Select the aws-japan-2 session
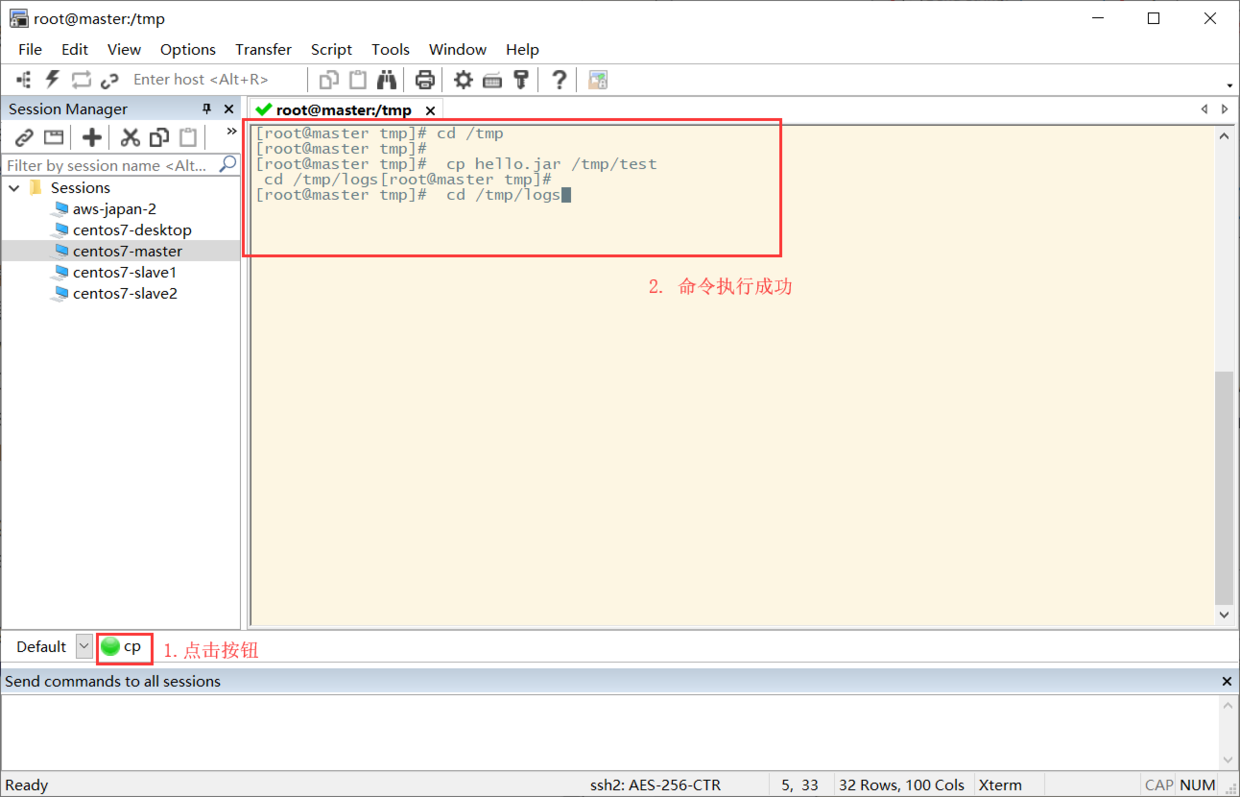The image size is (1240, 797). [114, 209]
